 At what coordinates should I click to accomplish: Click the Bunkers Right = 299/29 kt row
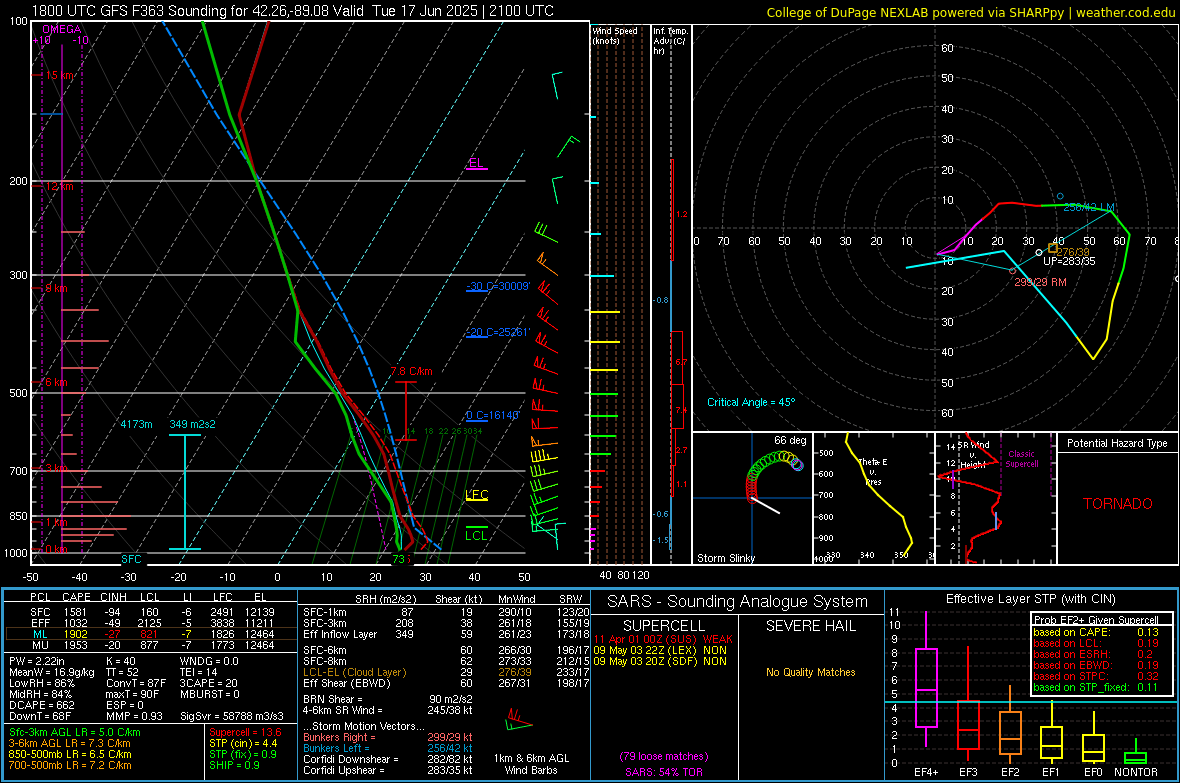(388, 738)
